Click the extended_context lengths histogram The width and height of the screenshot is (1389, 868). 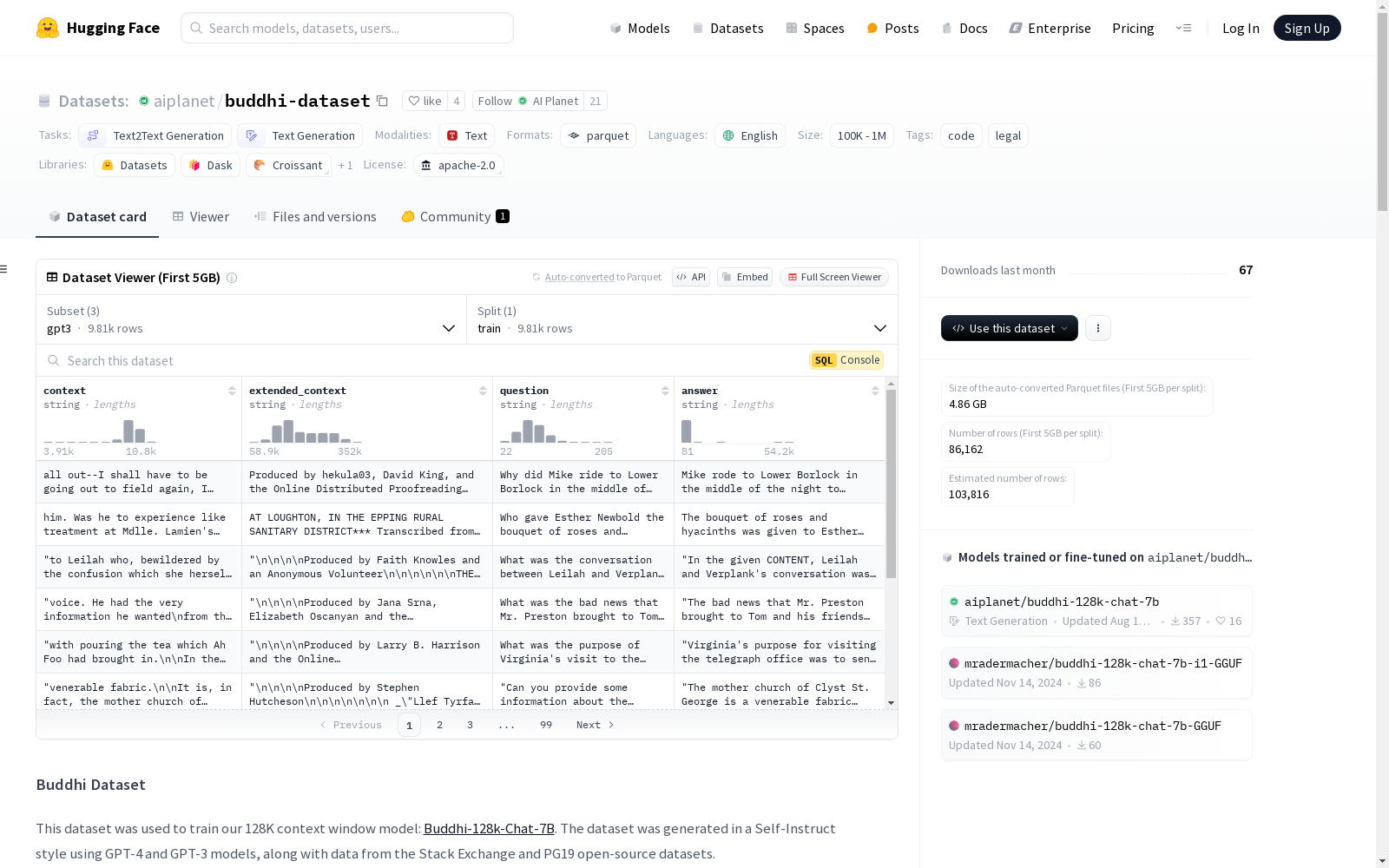pyautogui.click(x=306, y=431)
